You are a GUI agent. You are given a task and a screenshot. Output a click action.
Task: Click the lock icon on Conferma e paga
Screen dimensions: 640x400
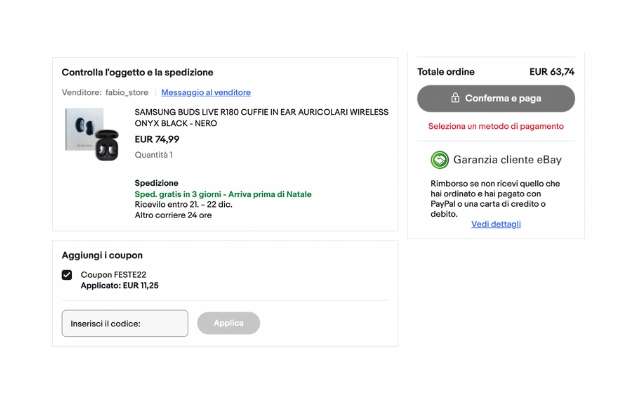(x=455, y=98)
